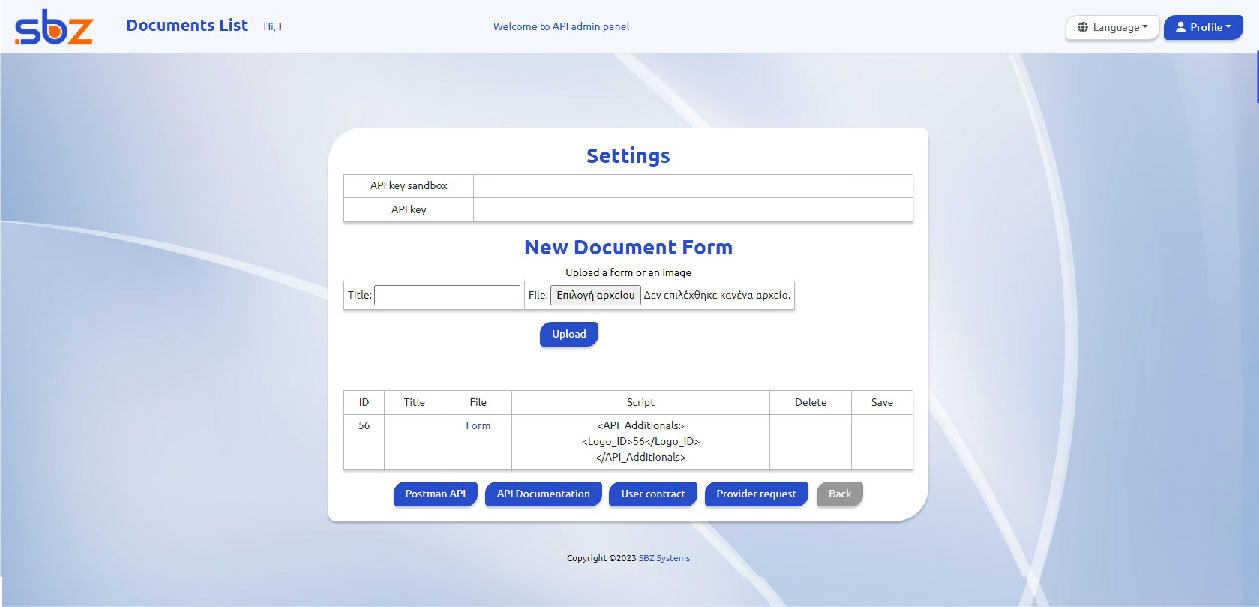Click the gray Back button
Viewport: 1259px width, 607px height.
tap(840, 494)
